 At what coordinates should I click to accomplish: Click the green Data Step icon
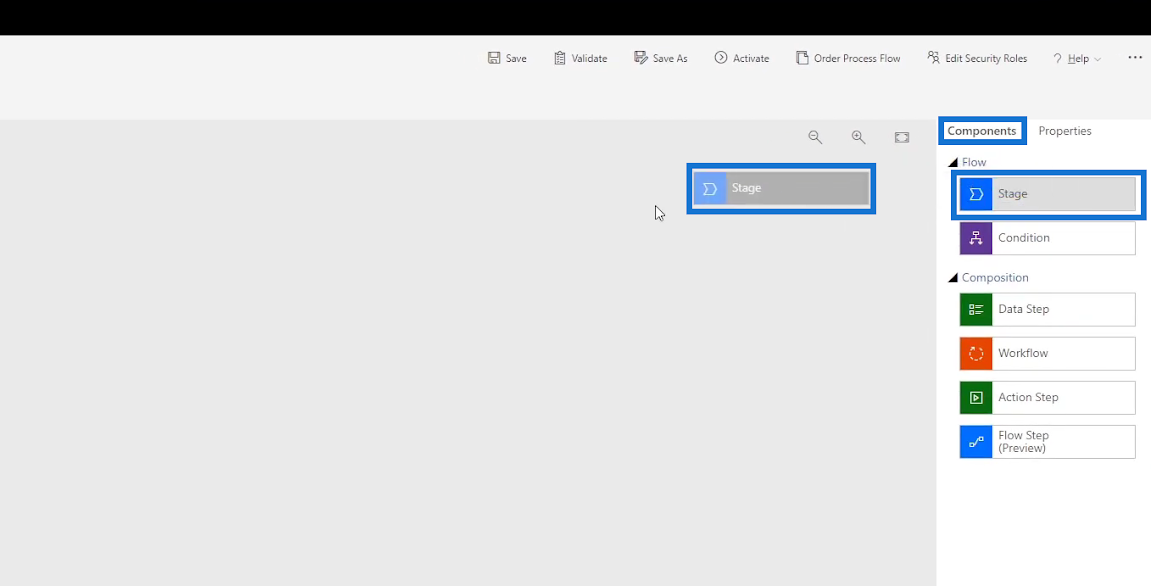click(x=976, y=309)
